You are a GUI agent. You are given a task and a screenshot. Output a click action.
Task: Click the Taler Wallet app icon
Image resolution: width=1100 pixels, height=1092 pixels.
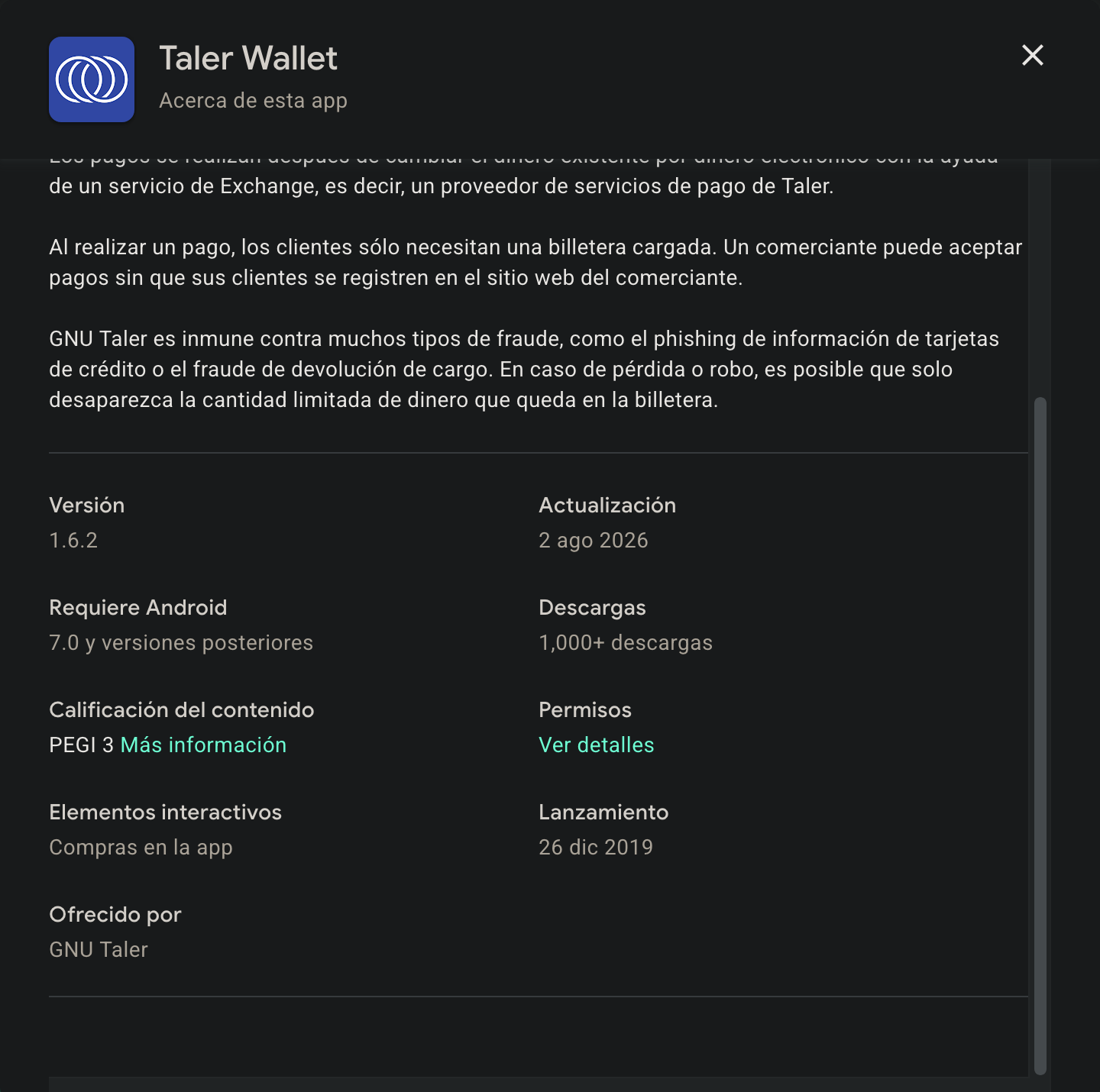pos(92,79)
